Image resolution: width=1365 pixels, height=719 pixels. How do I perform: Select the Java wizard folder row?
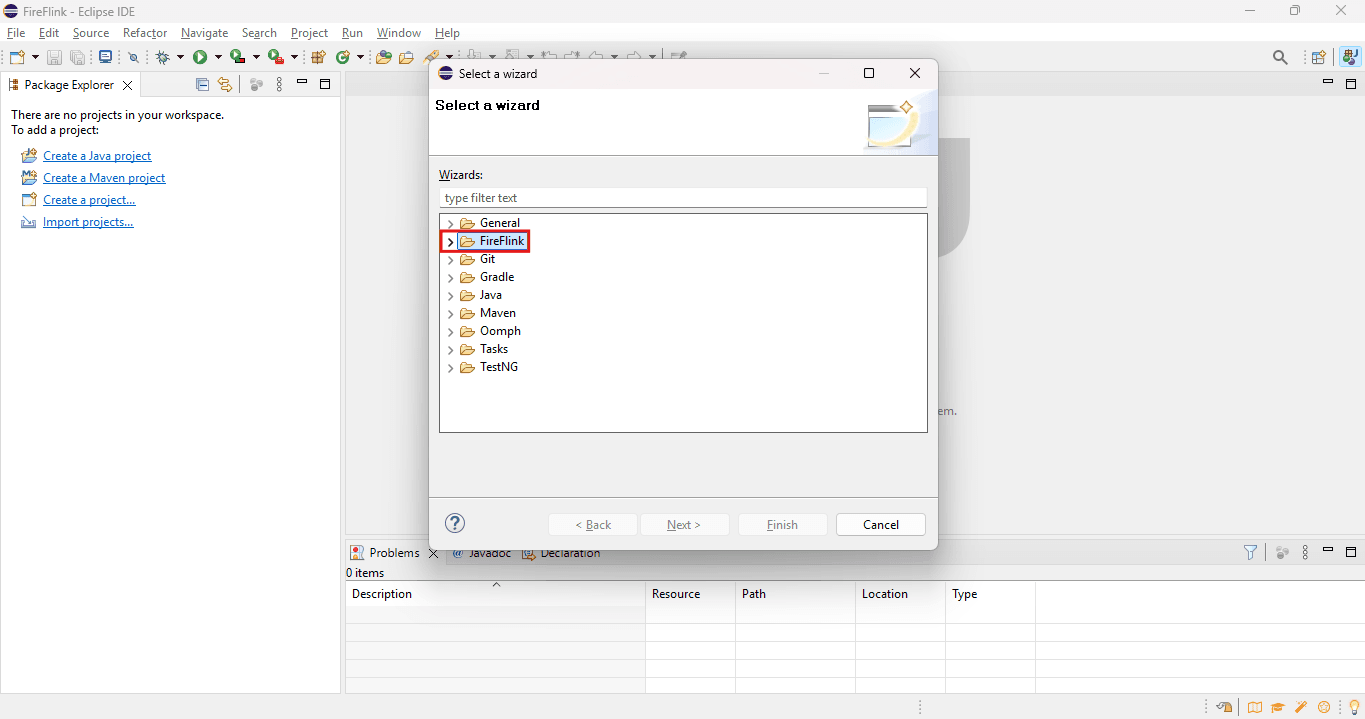pyautogui.click(x=481, y=295)
